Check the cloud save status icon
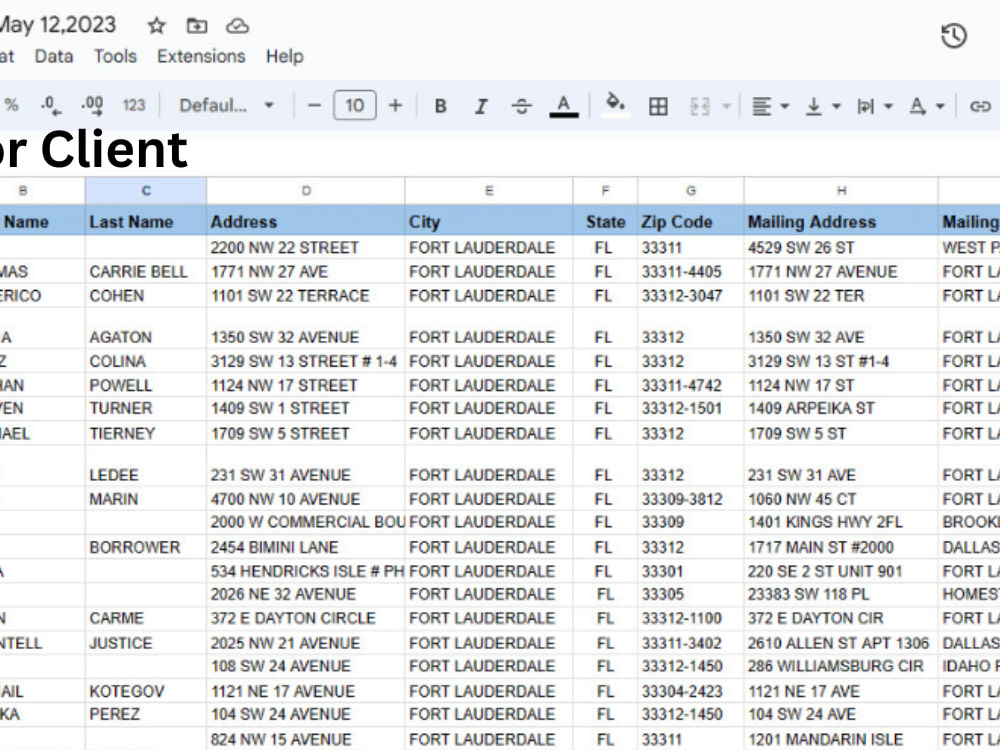Viewport: 1000px width, 750px height. pyautogui.click(x=237, y=26)
